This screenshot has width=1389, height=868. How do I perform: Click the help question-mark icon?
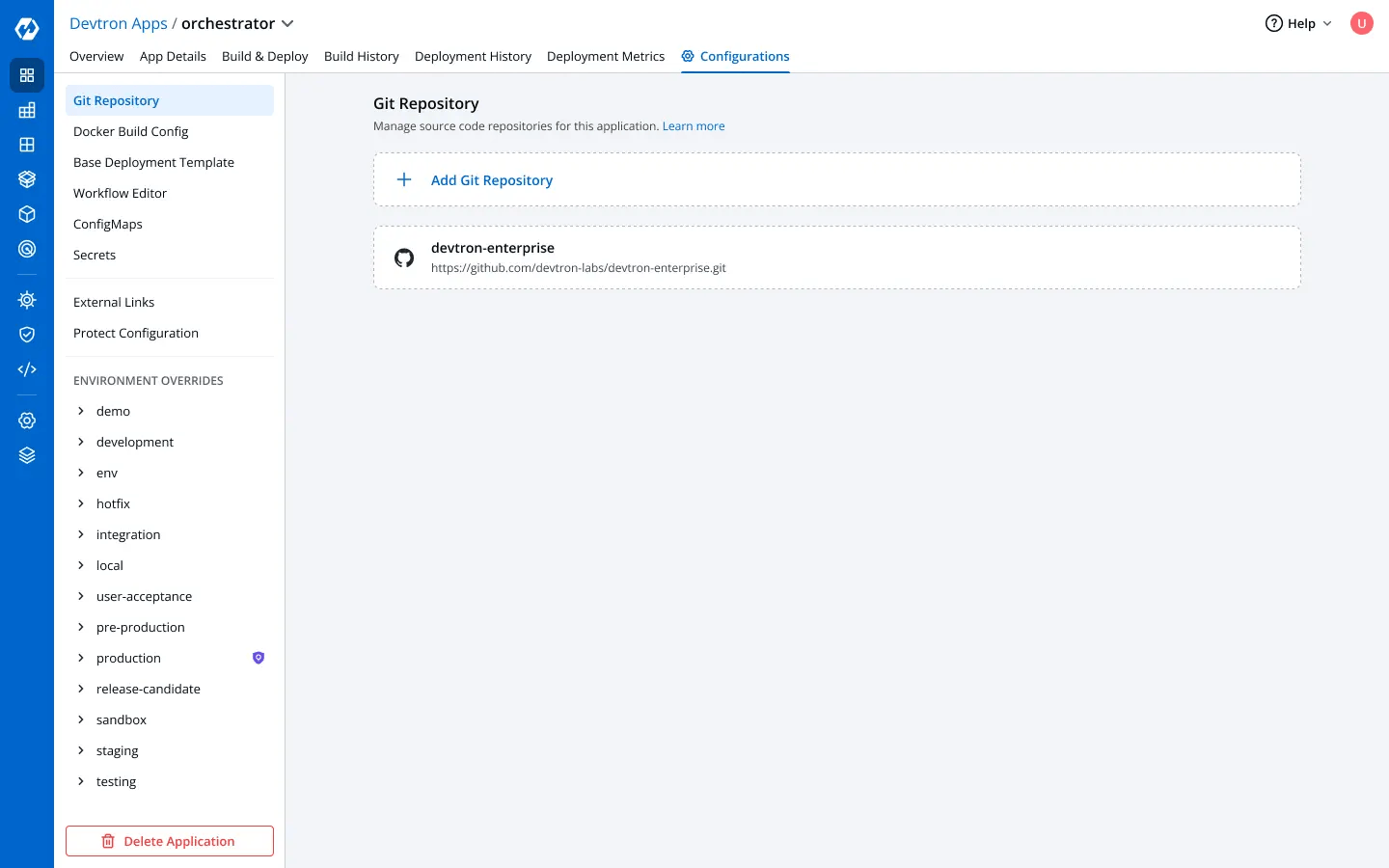point(1274,23)
